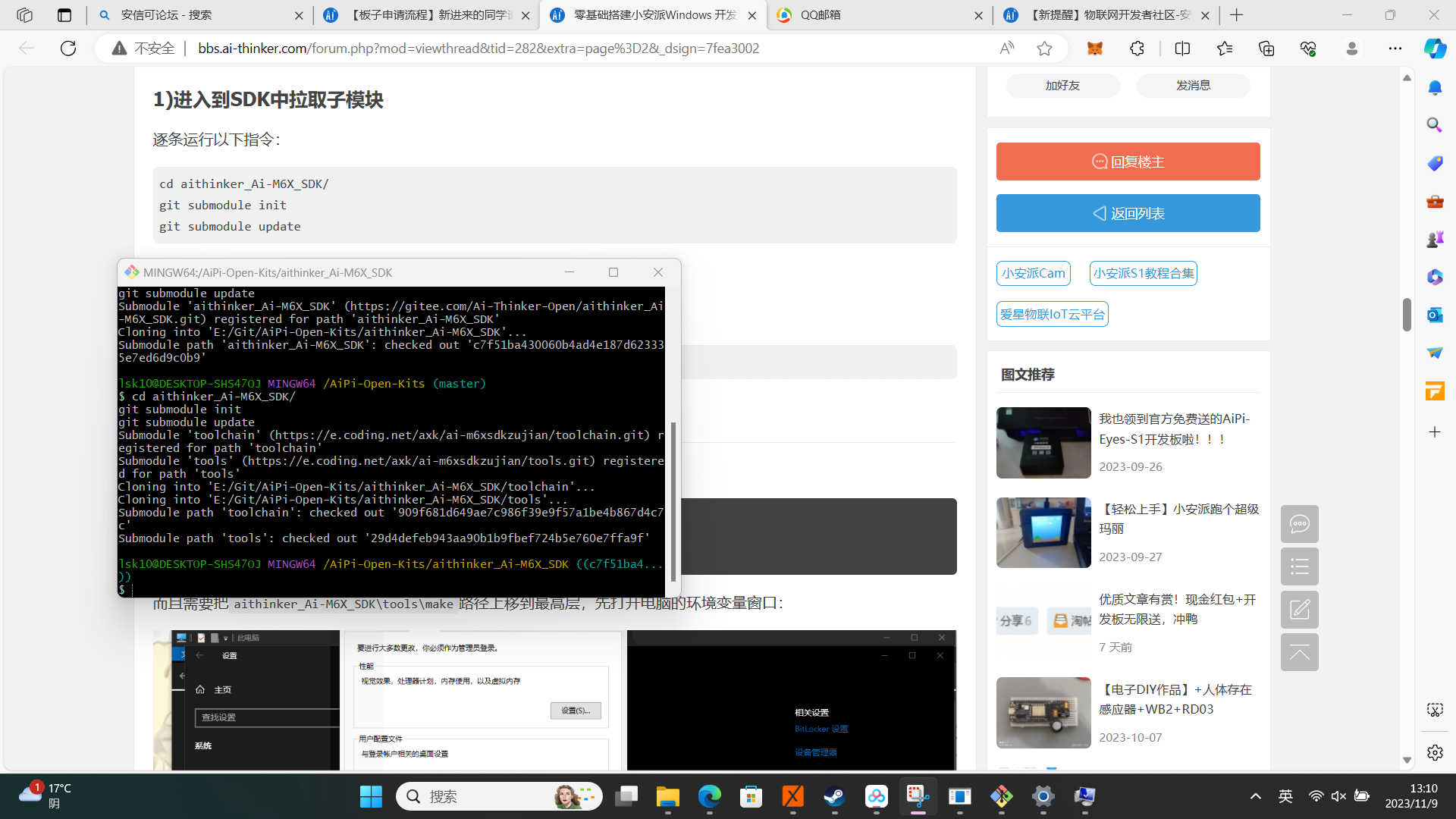Click the QQ mailbox tab
Image resolution: width=1456 pixels, height=819 pixels.
pos(878,15)
